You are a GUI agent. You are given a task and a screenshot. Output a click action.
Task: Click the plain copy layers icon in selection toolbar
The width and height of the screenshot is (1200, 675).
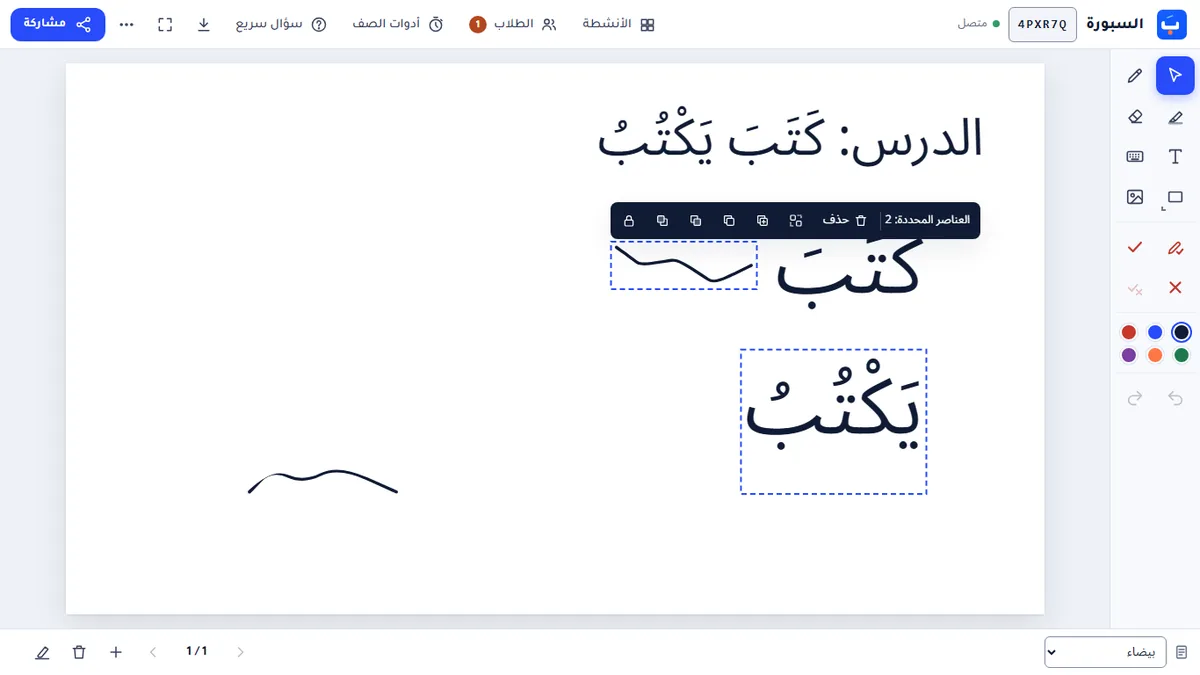point(729,220)
